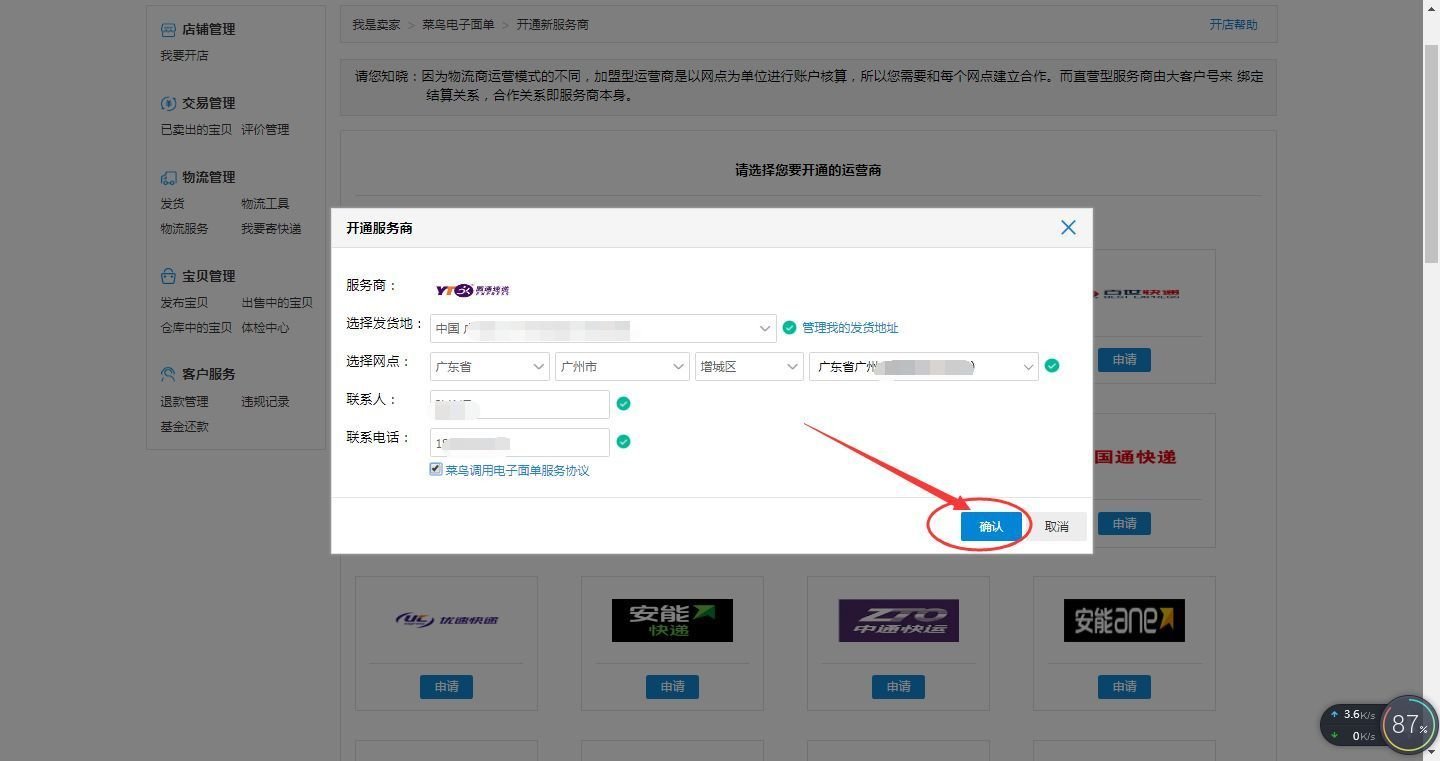Screen dimensions: 1440x761
Task: Open the 网点 branch dropdown starting 广东省广州
Action: 924,367
